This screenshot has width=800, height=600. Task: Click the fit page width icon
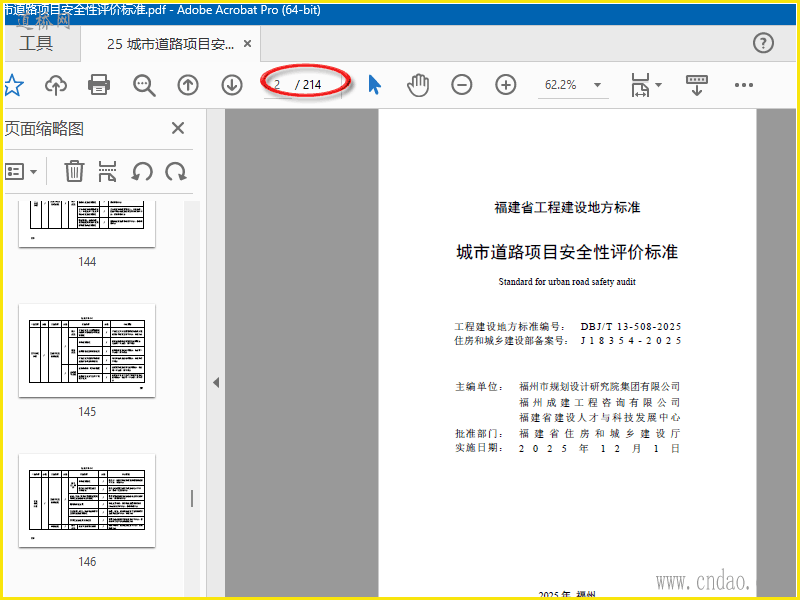(640, 85)
